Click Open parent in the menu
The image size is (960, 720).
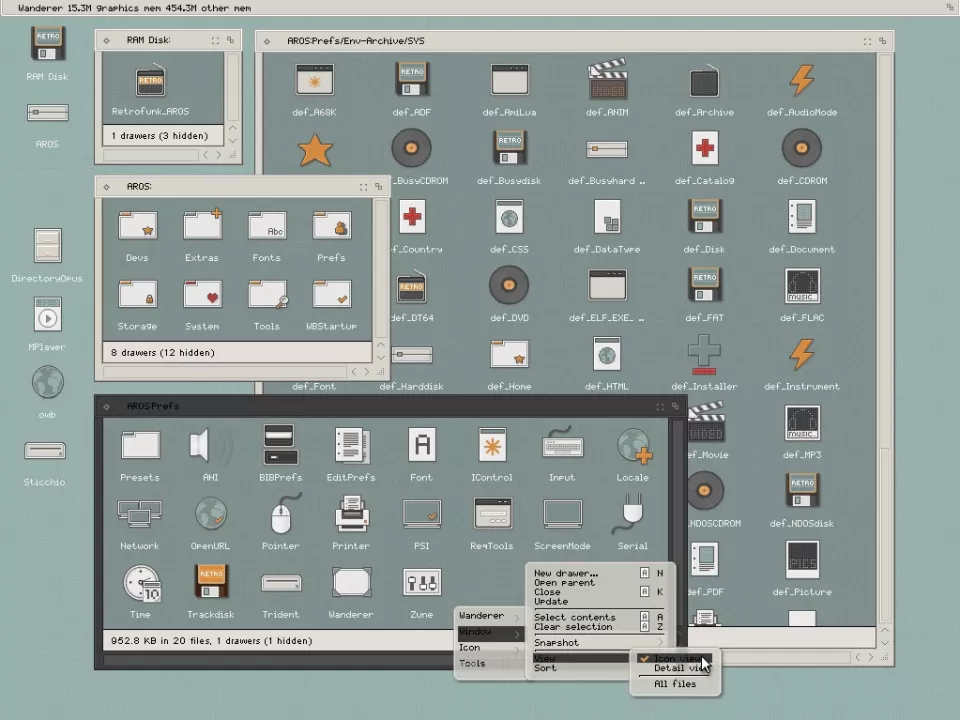tap(564, 582)
